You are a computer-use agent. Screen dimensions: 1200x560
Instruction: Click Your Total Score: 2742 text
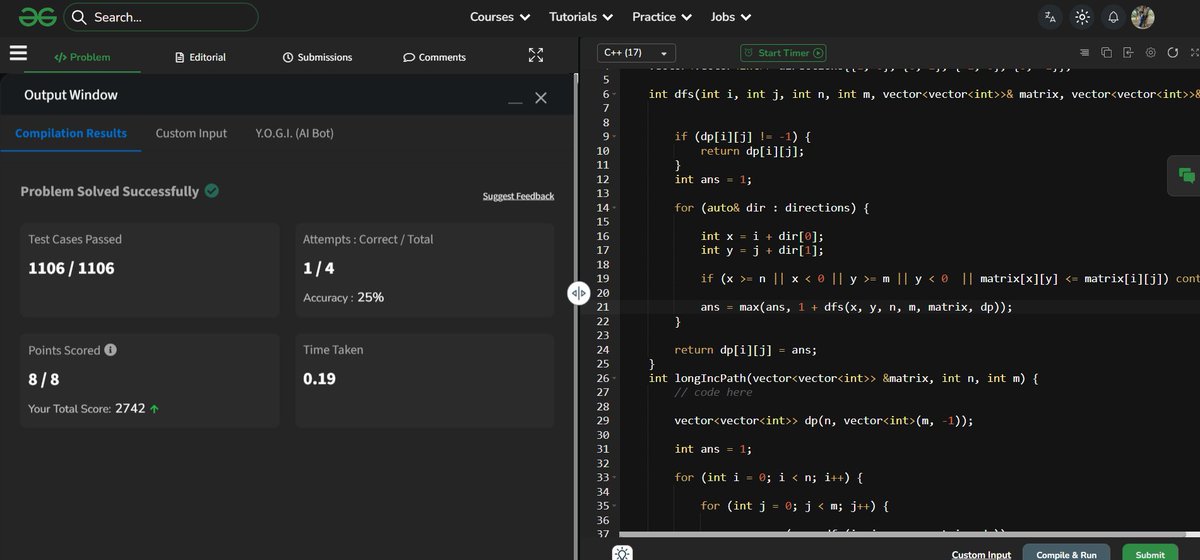coord(93,408)
